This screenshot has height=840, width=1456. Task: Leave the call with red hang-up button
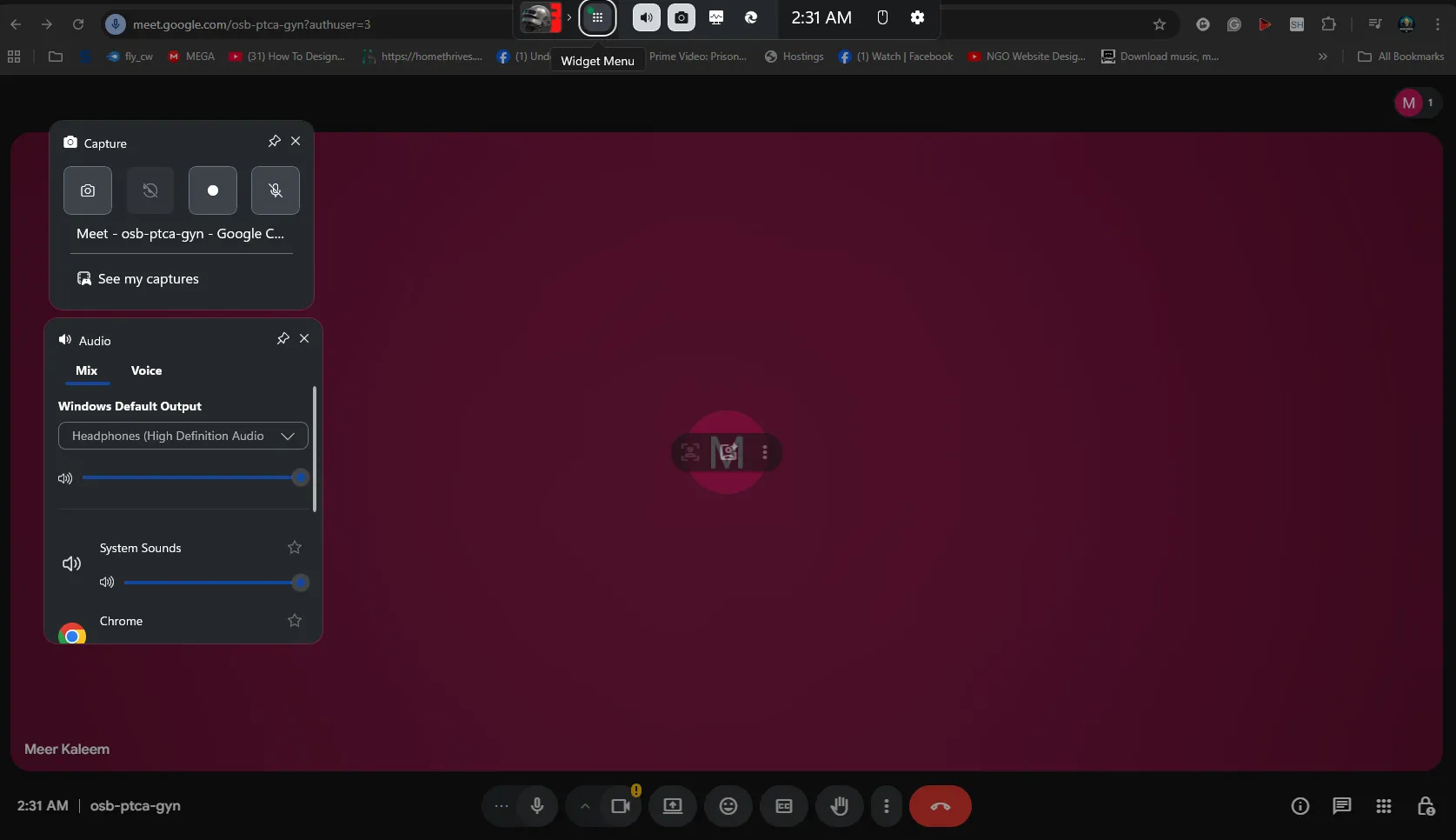click(940, 806)
